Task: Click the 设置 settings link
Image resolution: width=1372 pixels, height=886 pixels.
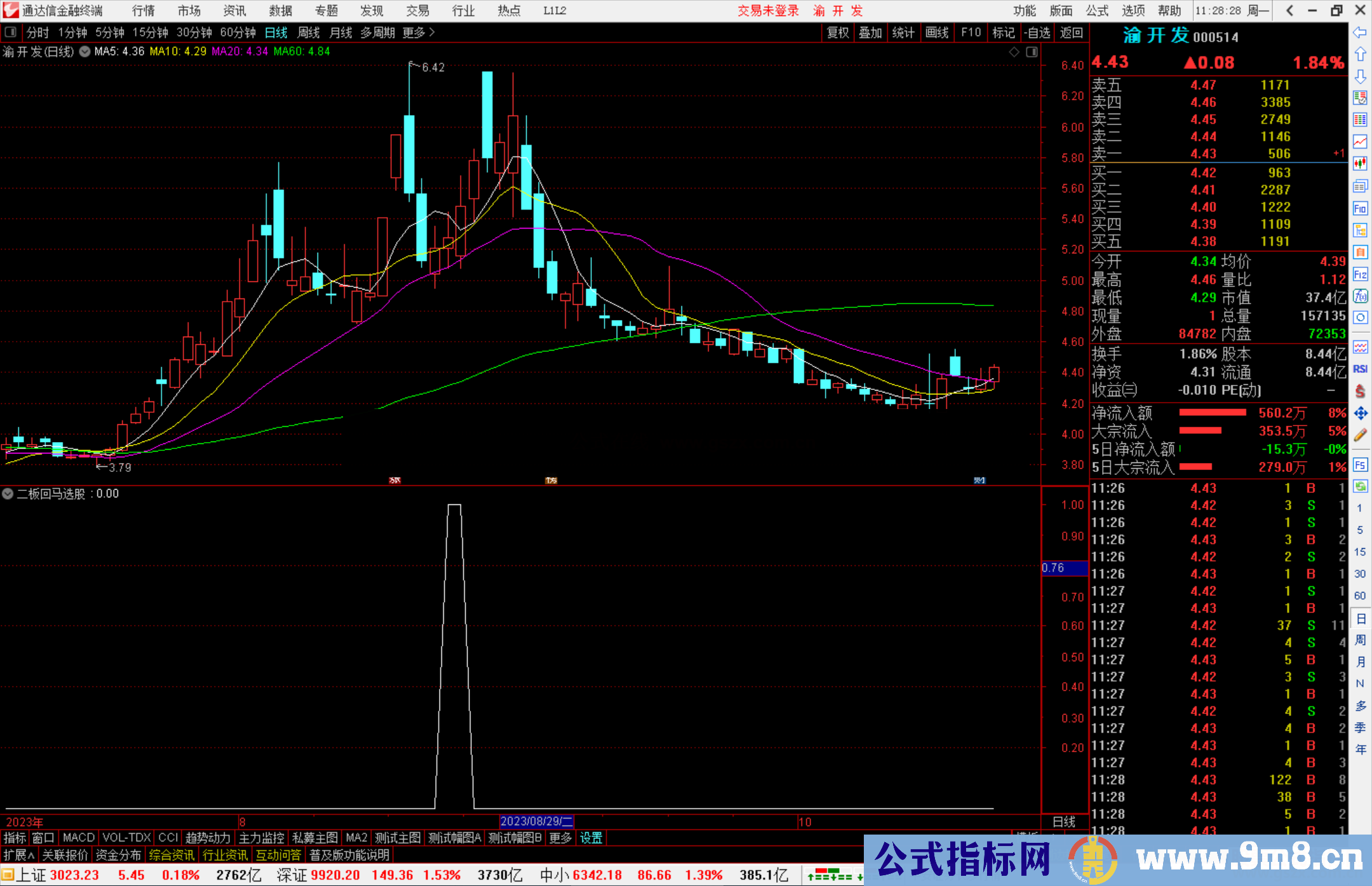Action: click(x=591, y=838)
